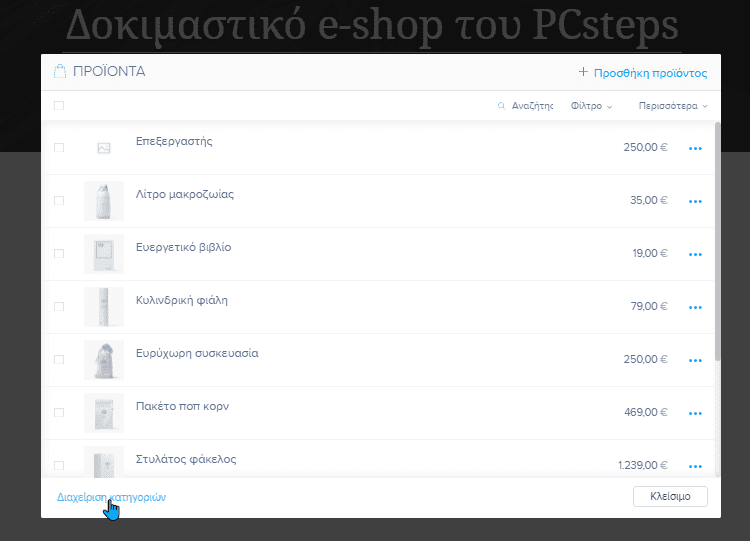The image size is (750, 541).
Task: Open the Διαχείριση κατηγοριών link
Action: 111,497
